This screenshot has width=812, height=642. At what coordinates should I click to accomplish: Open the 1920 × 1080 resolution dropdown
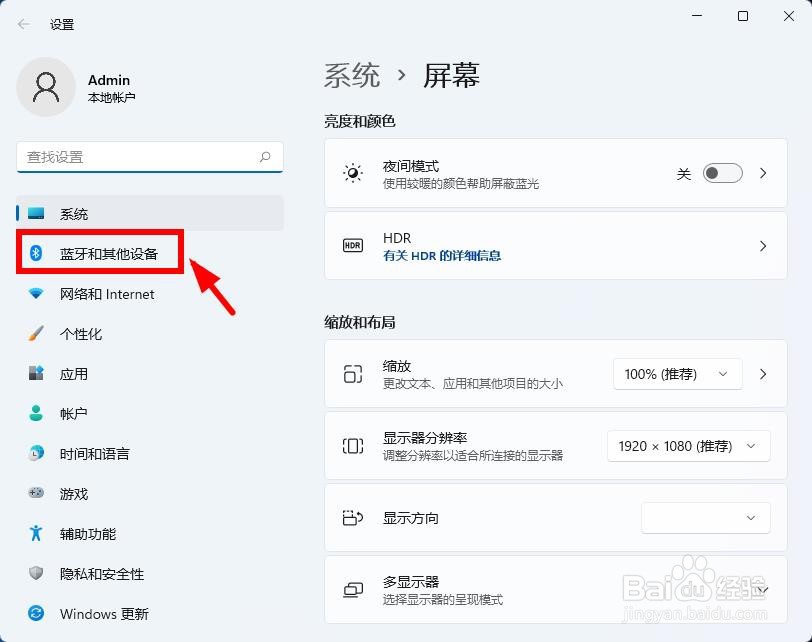click(x=689, y=446)
